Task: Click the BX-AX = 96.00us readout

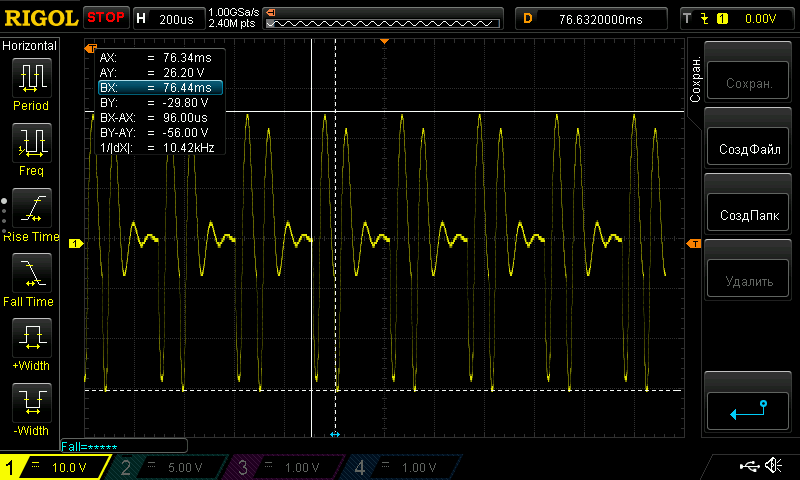Action: (154, 117)
